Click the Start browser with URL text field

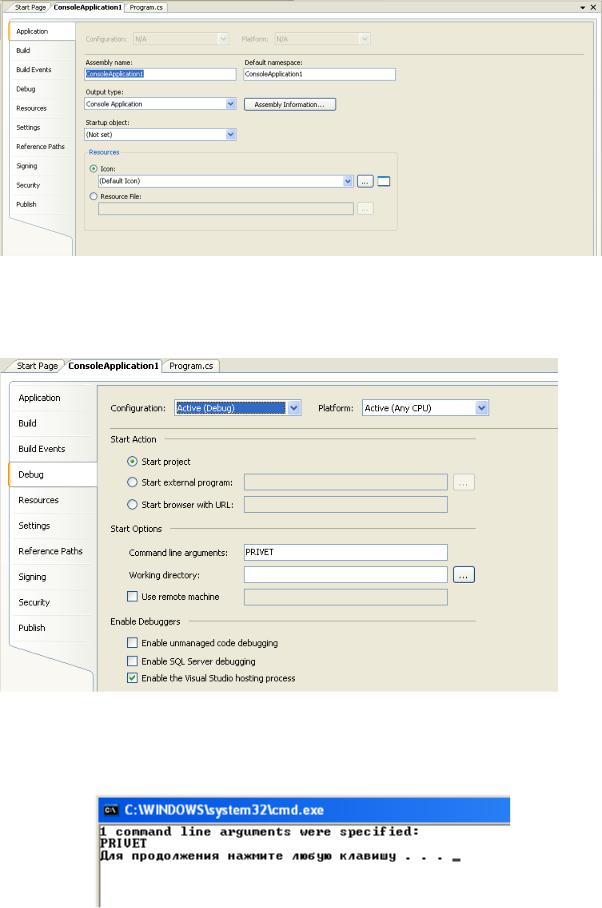tap(346, 504)
